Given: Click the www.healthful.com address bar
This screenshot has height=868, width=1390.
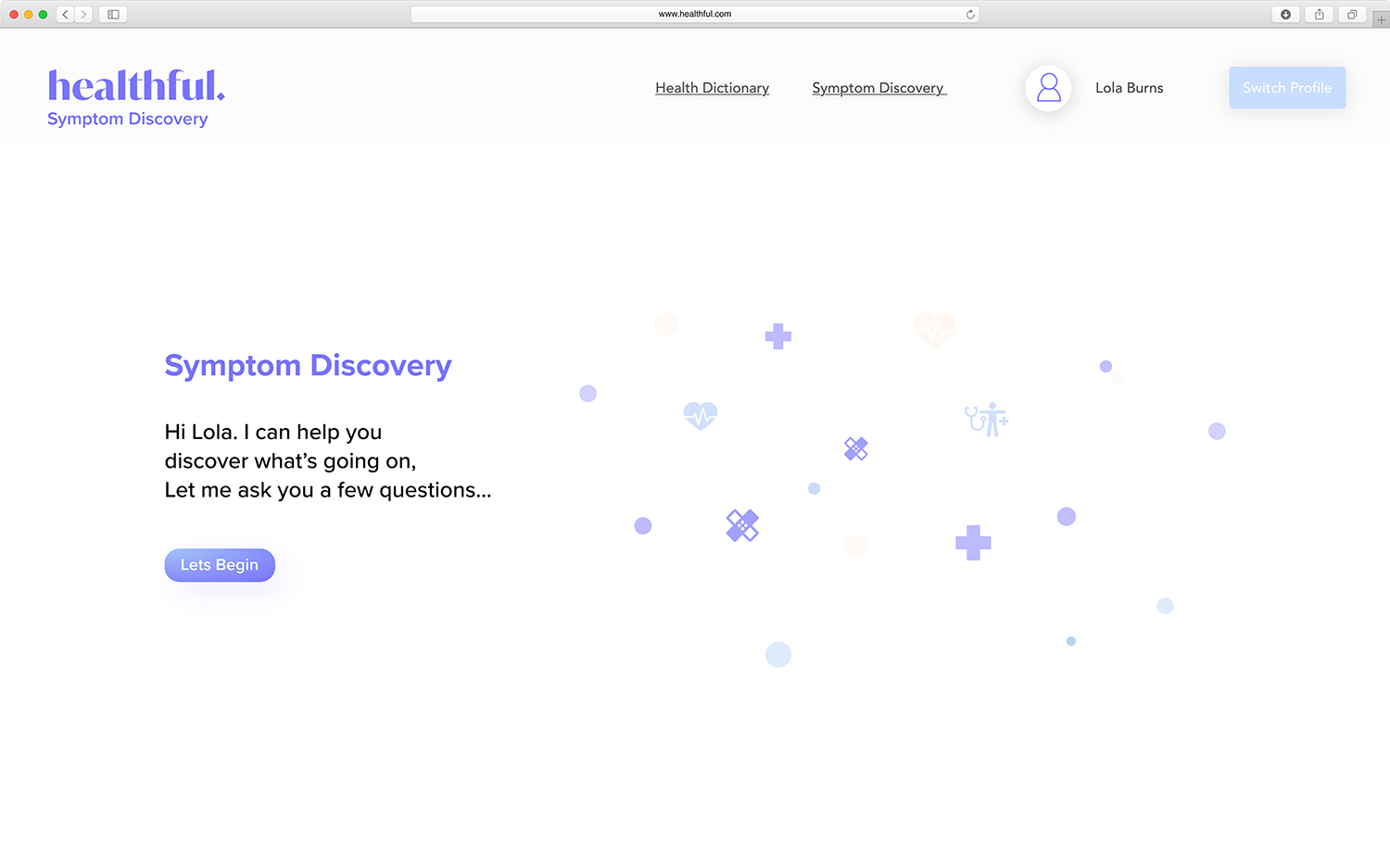Looking at the screenshot, I should pos(695,14).
